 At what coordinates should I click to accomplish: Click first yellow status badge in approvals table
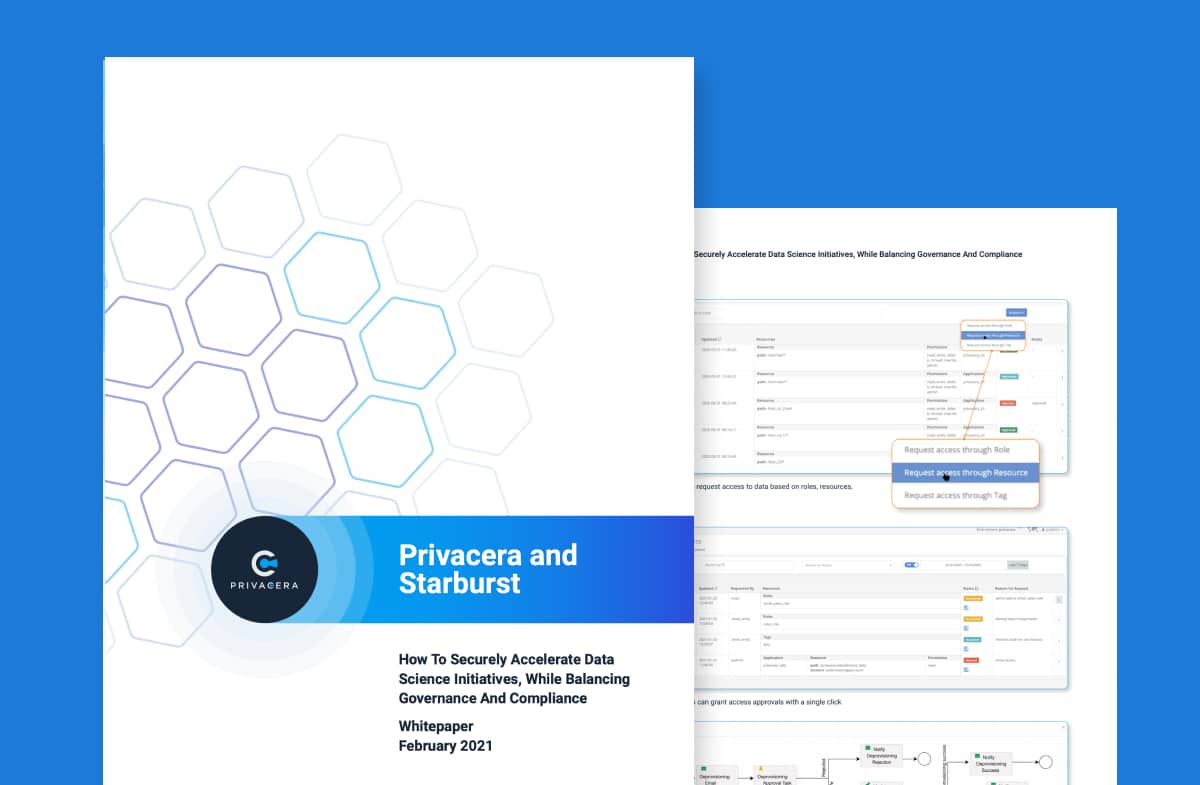973,598
